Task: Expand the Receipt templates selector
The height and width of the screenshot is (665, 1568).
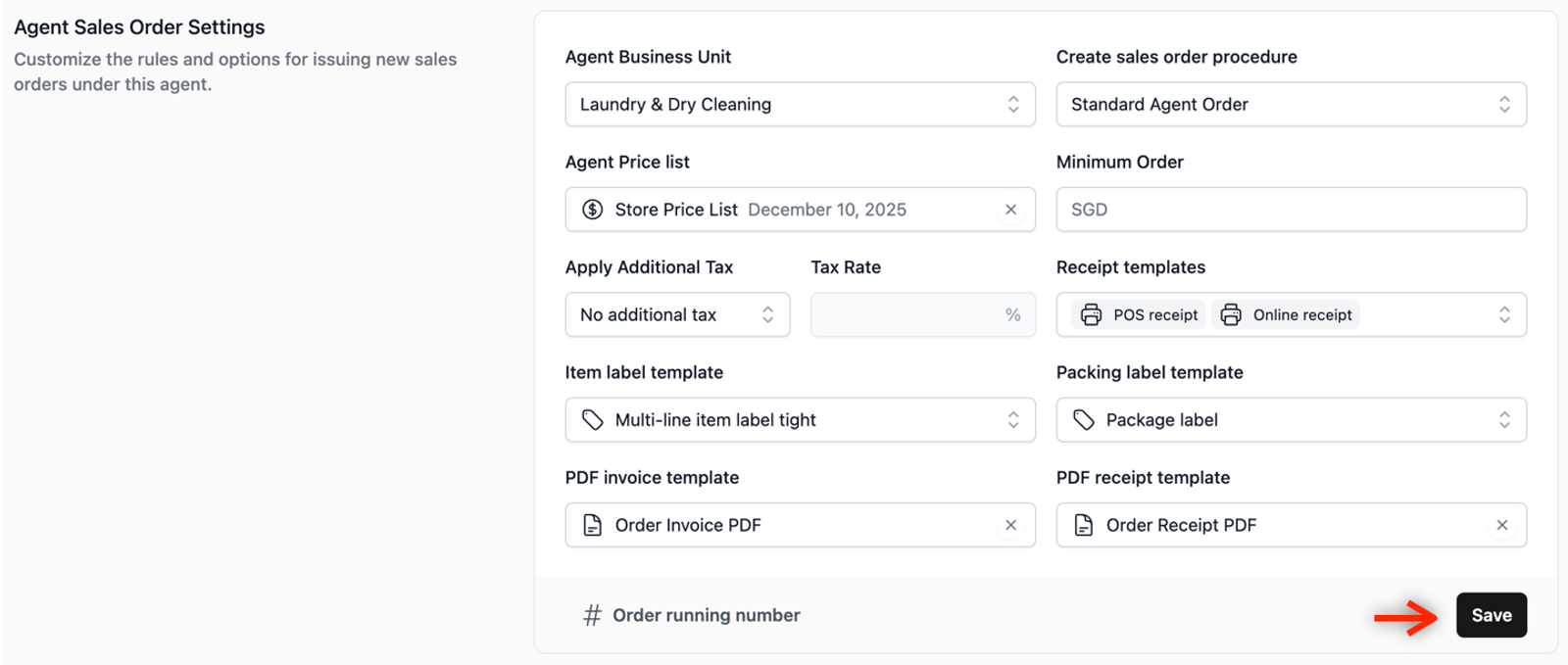Action: click(x=1503, y=314)
